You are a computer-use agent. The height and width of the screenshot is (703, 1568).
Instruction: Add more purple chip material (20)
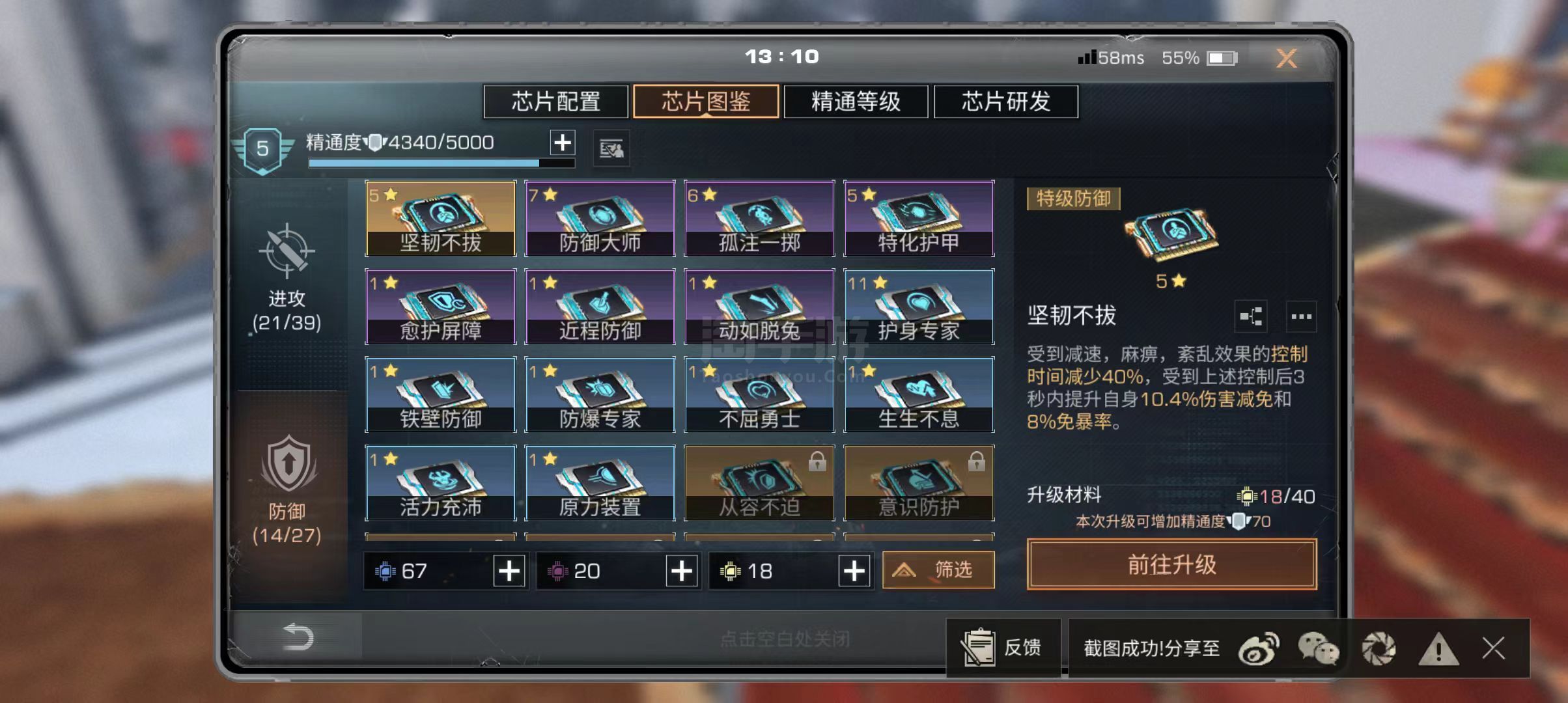pyautogui.click(x=682, y=571)
